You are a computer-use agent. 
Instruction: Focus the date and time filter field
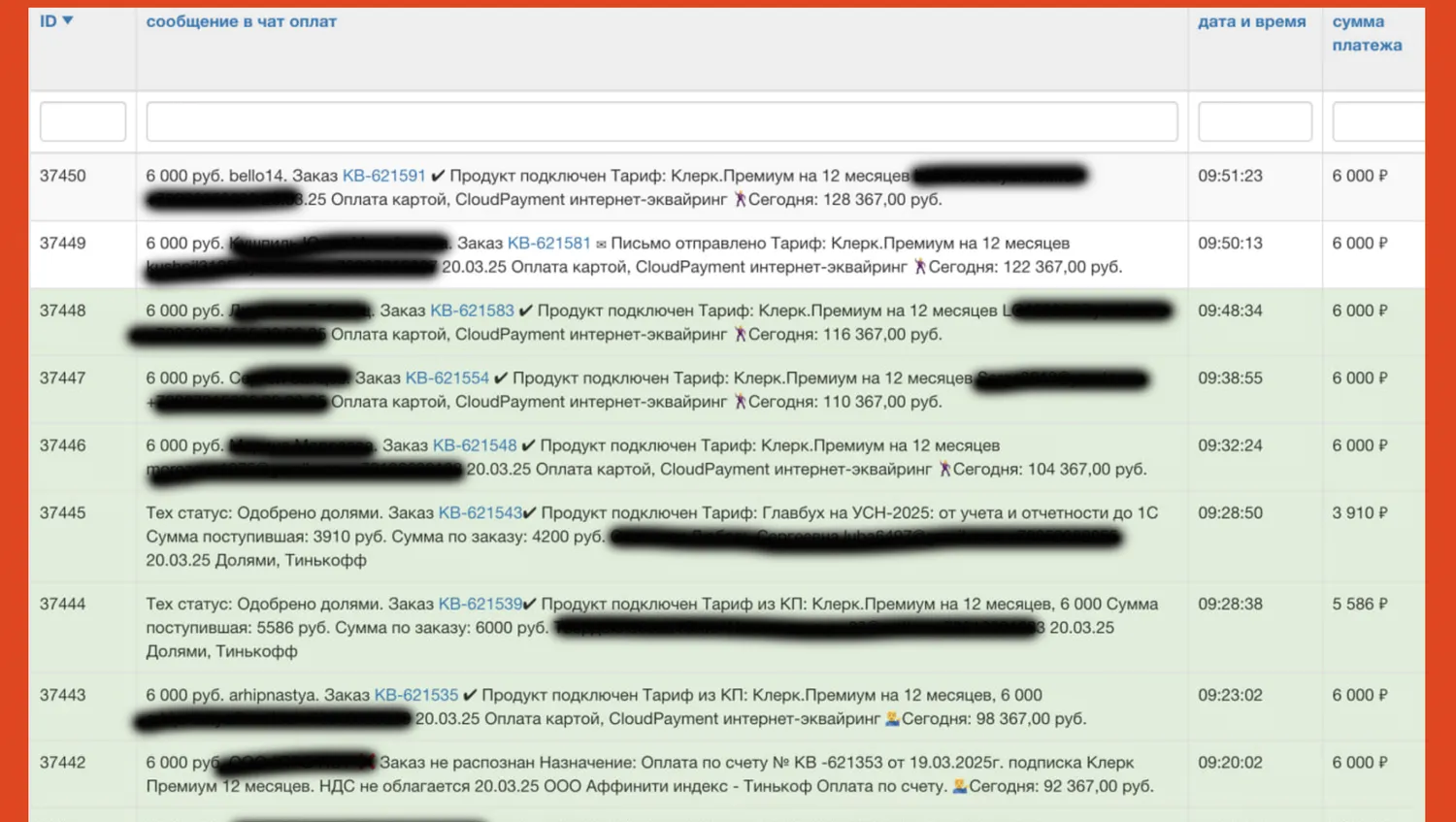(1255, 122)
